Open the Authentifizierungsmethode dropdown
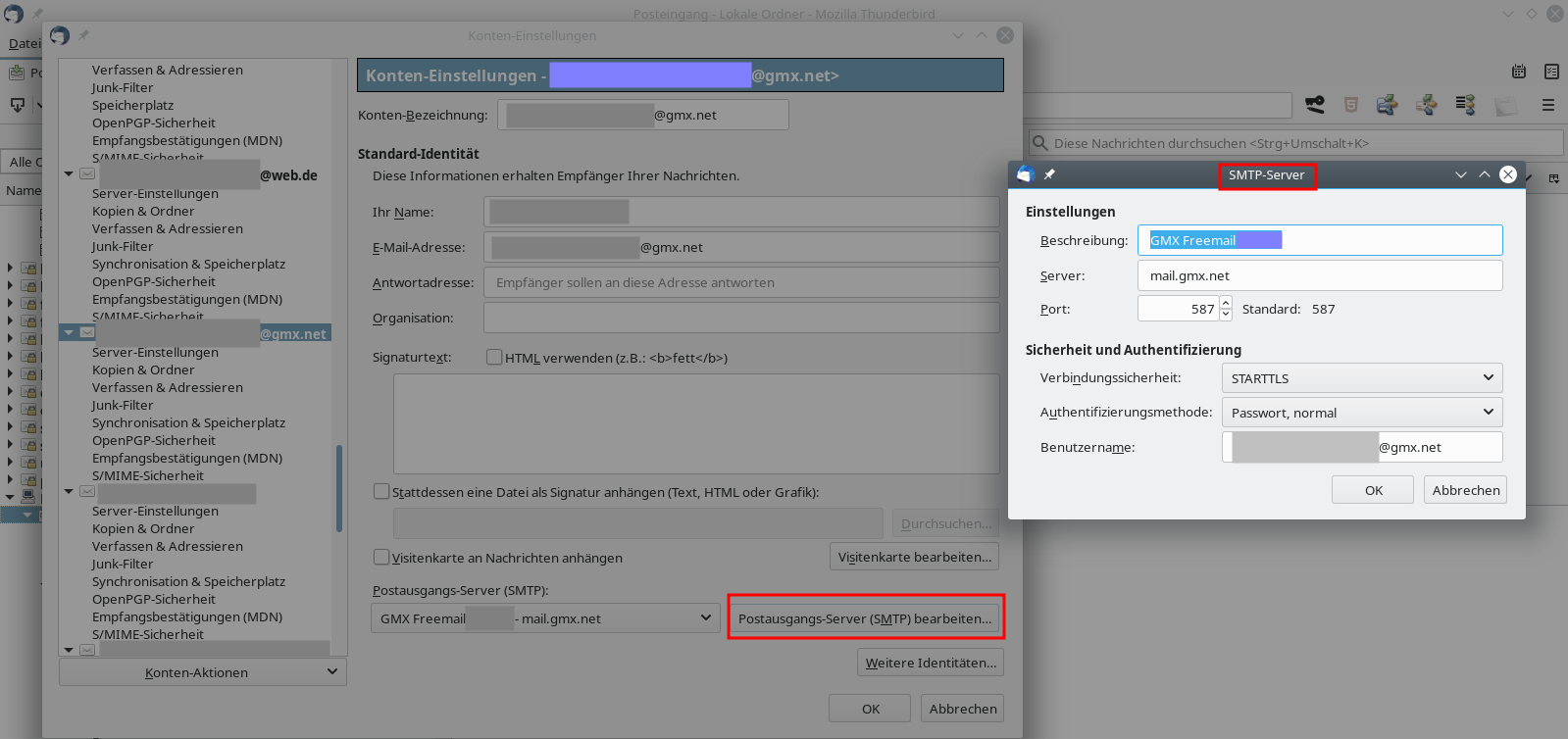1568x739 pixels. [x=1361, y=413]
